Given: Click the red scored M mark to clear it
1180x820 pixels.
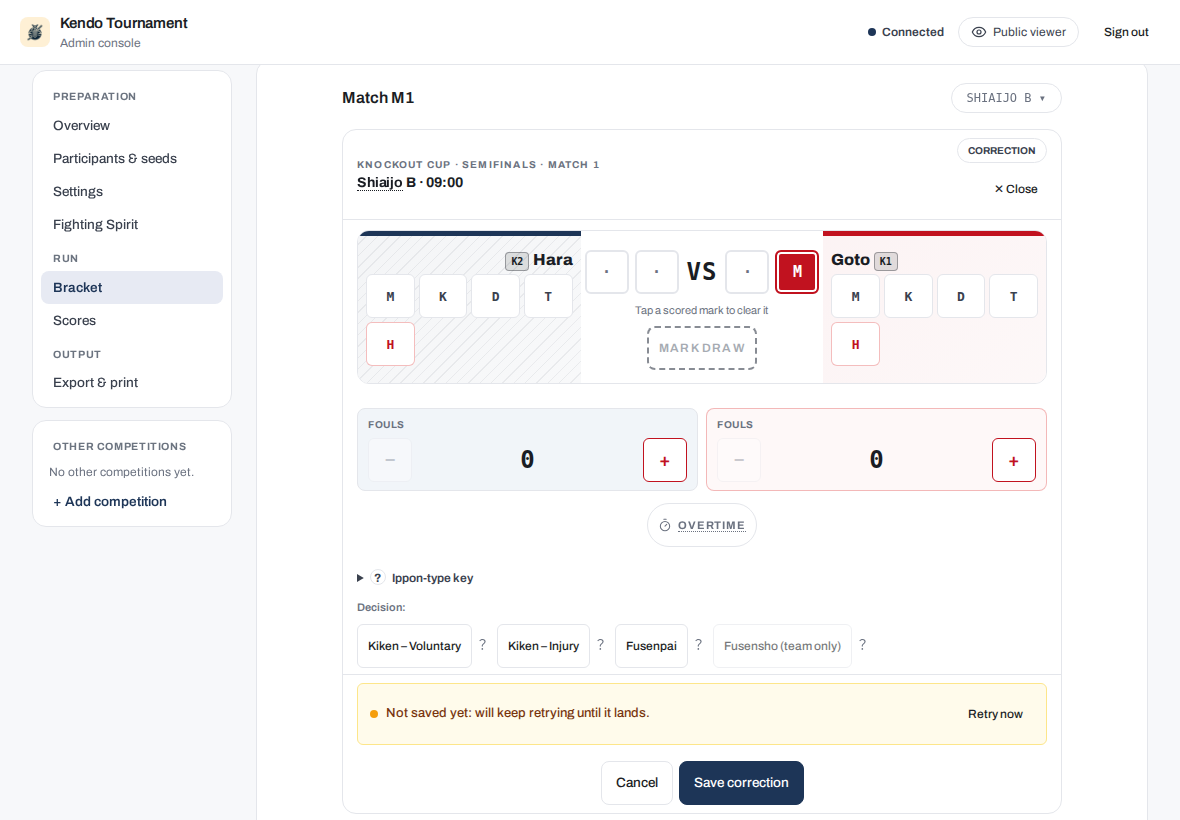Looking at the screenshot, I should 796,272.
